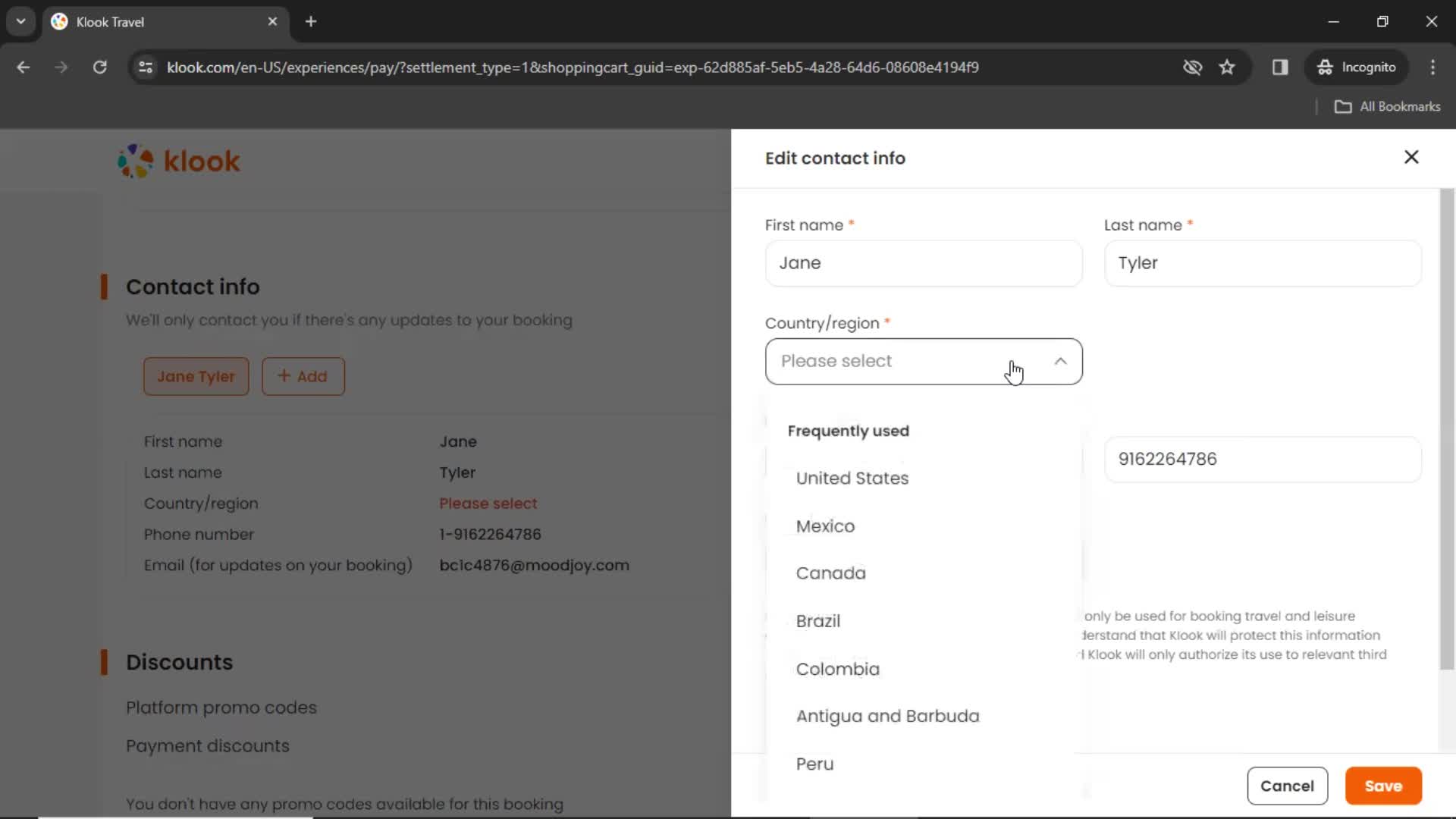1456x819 pixels.
Task: Go back to the previous page
Action: [x=24, y=67]
